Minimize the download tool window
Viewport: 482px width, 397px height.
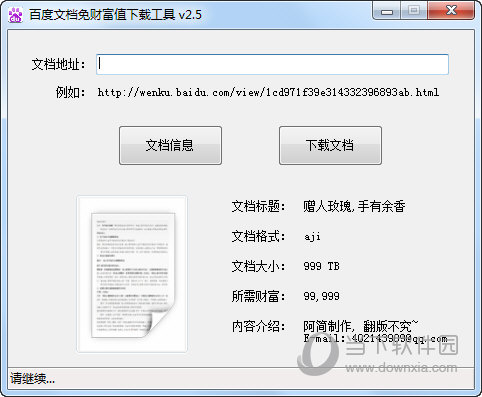point(387,11)
